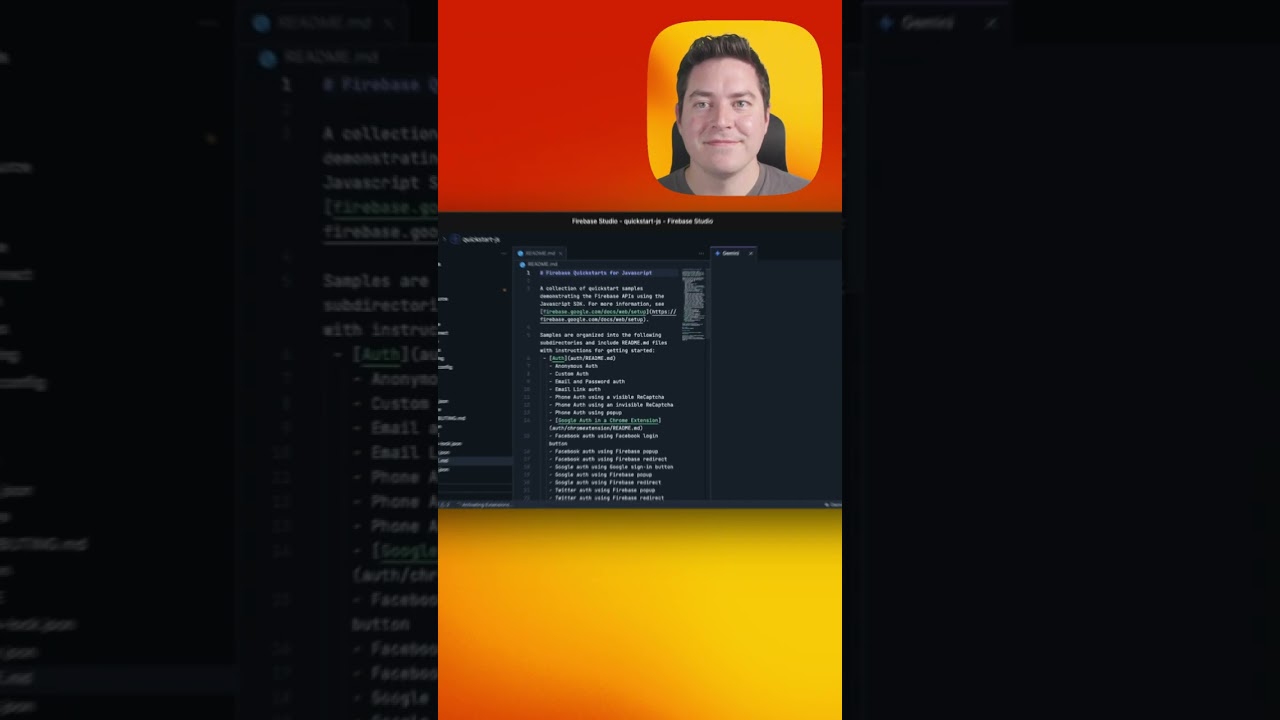Click the quickstart-js workspace icon
Viewport: 1280px width, 720px height.
pos(455,239)
